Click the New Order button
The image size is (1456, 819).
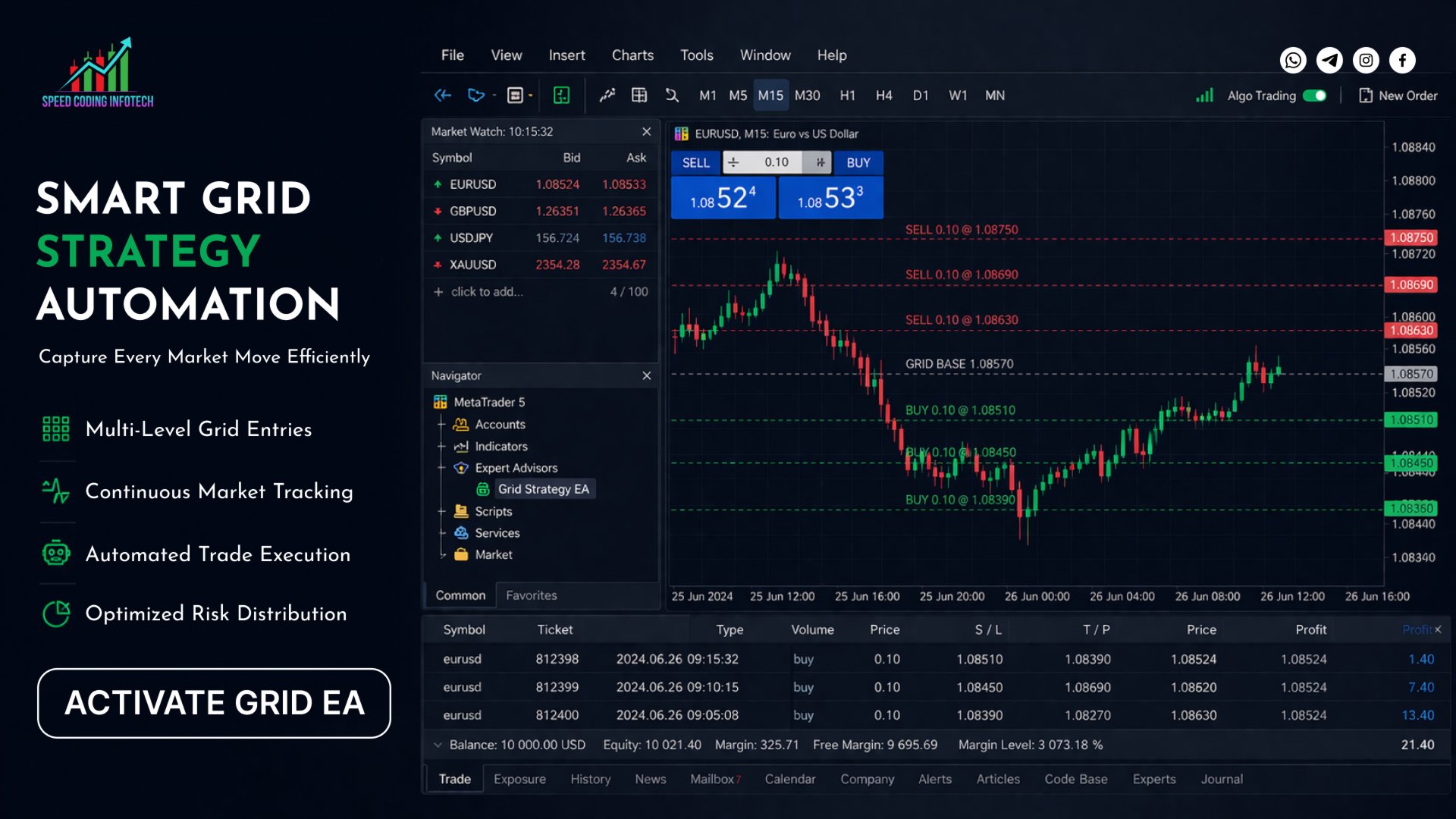click(1398, 96)
